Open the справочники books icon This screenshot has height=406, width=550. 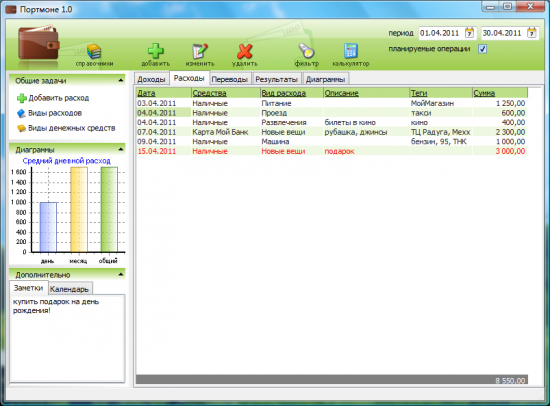click(94, 52)
